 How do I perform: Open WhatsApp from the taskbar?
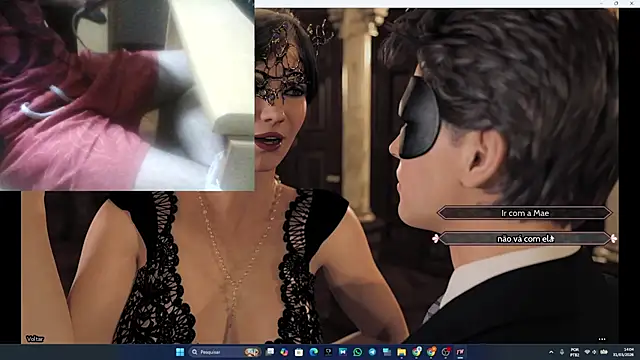(358, 352)
